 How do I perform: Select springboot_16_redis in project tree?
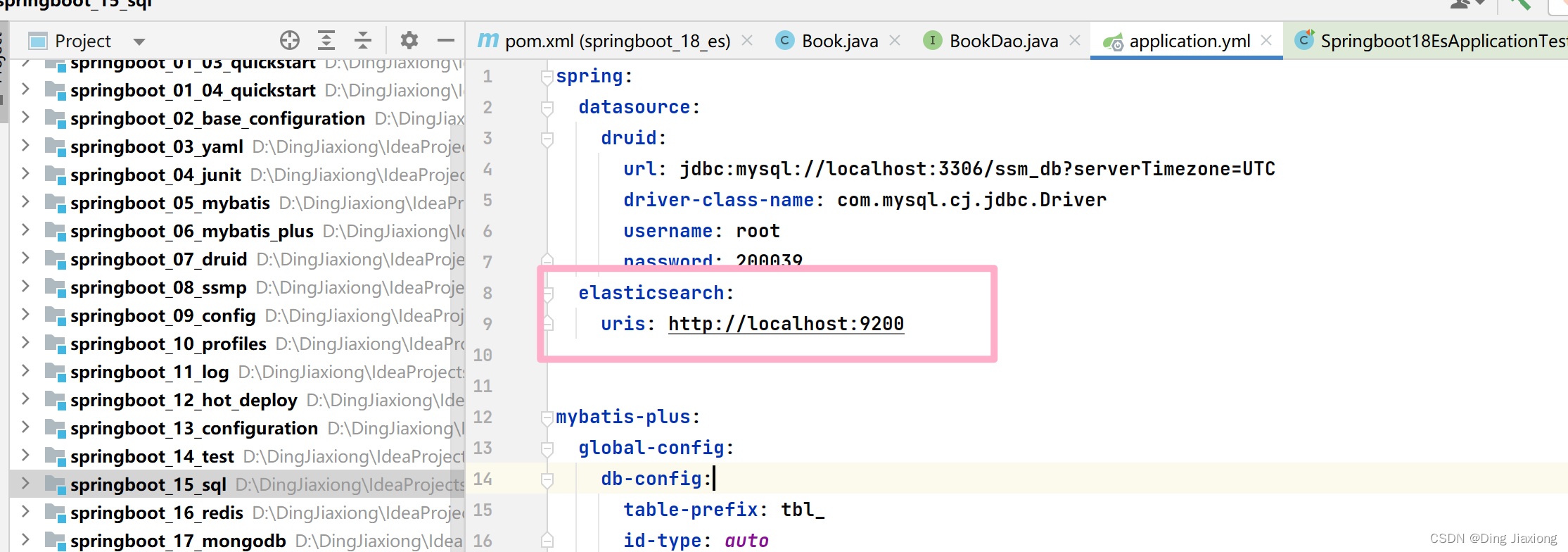pos(157,513)
